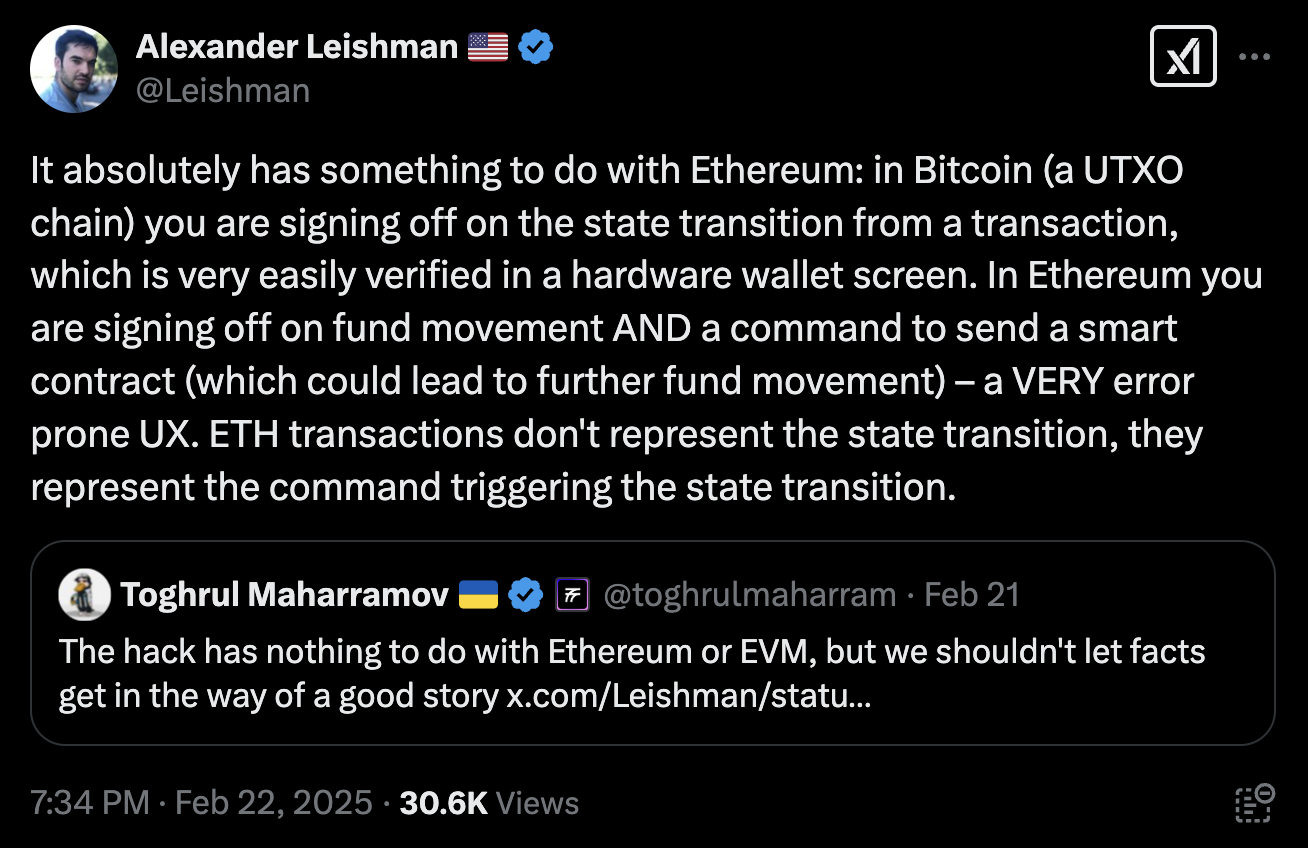Image resolution: width=1308 pixels, height=848 pixels.
Task: Click the reader icon beside the Views row
Action: tap(1253, 803)
